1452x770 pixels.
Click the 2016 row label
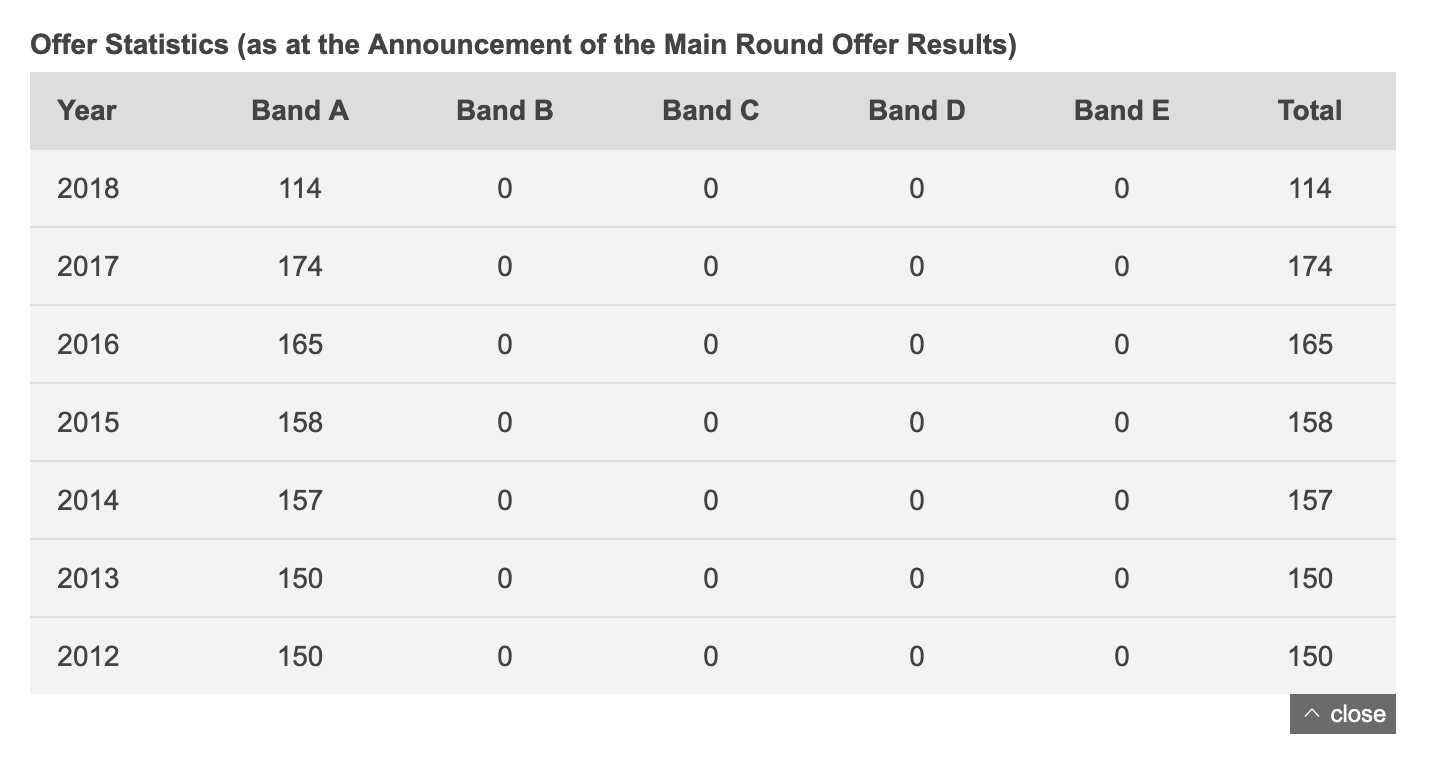(88, 344)
